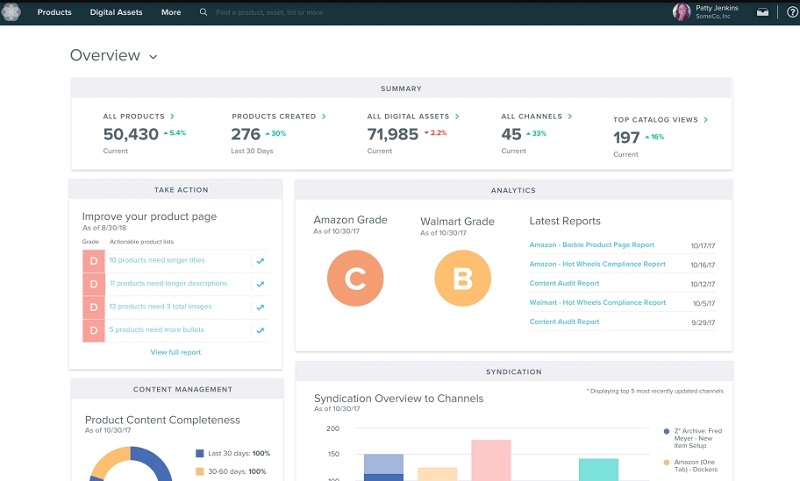Click the search magnifier icon
This screenshot has height=481, width=800.
click(x=203, y=12)
